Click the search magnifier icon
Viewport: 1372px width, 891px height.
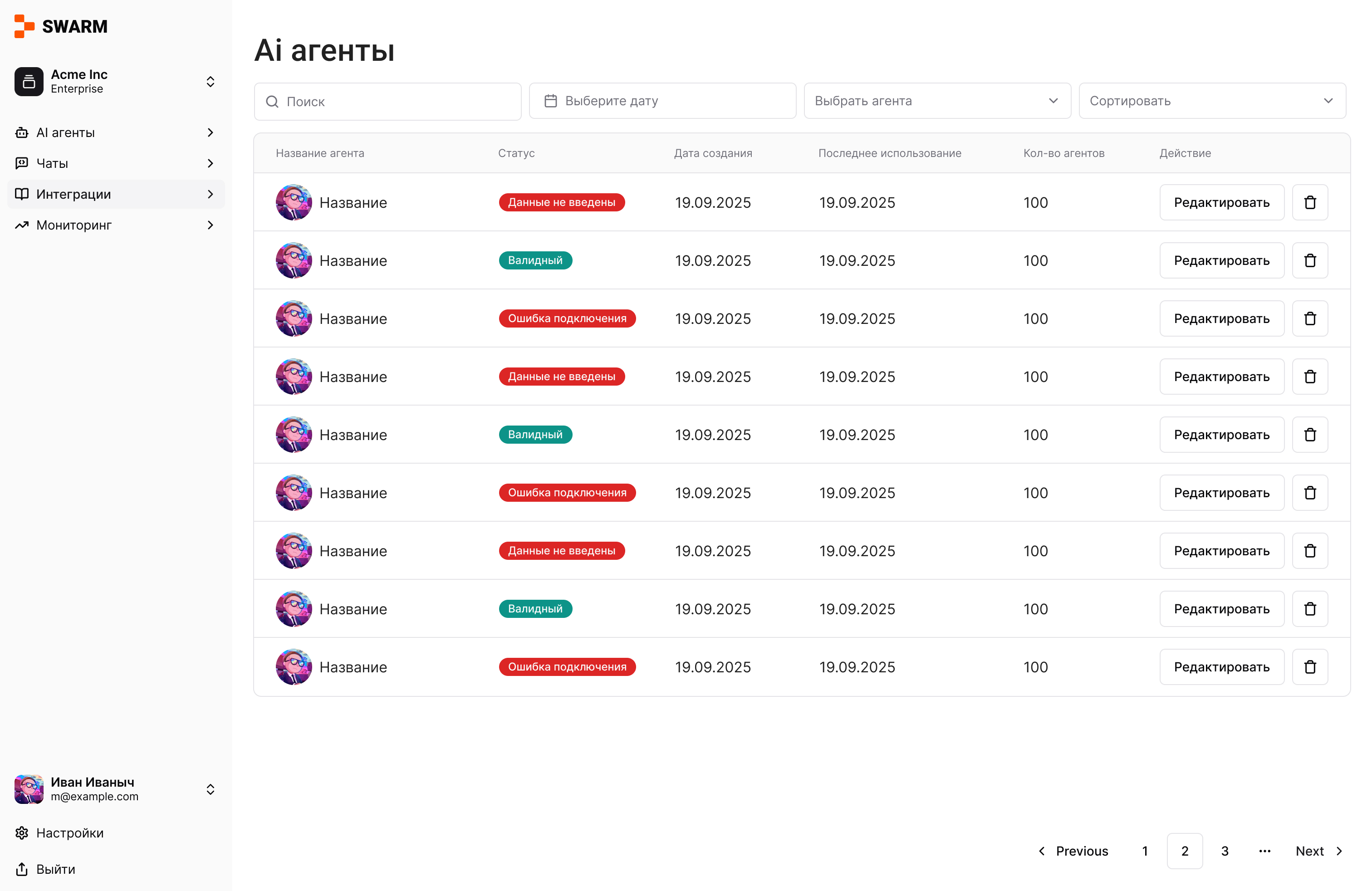272,102
